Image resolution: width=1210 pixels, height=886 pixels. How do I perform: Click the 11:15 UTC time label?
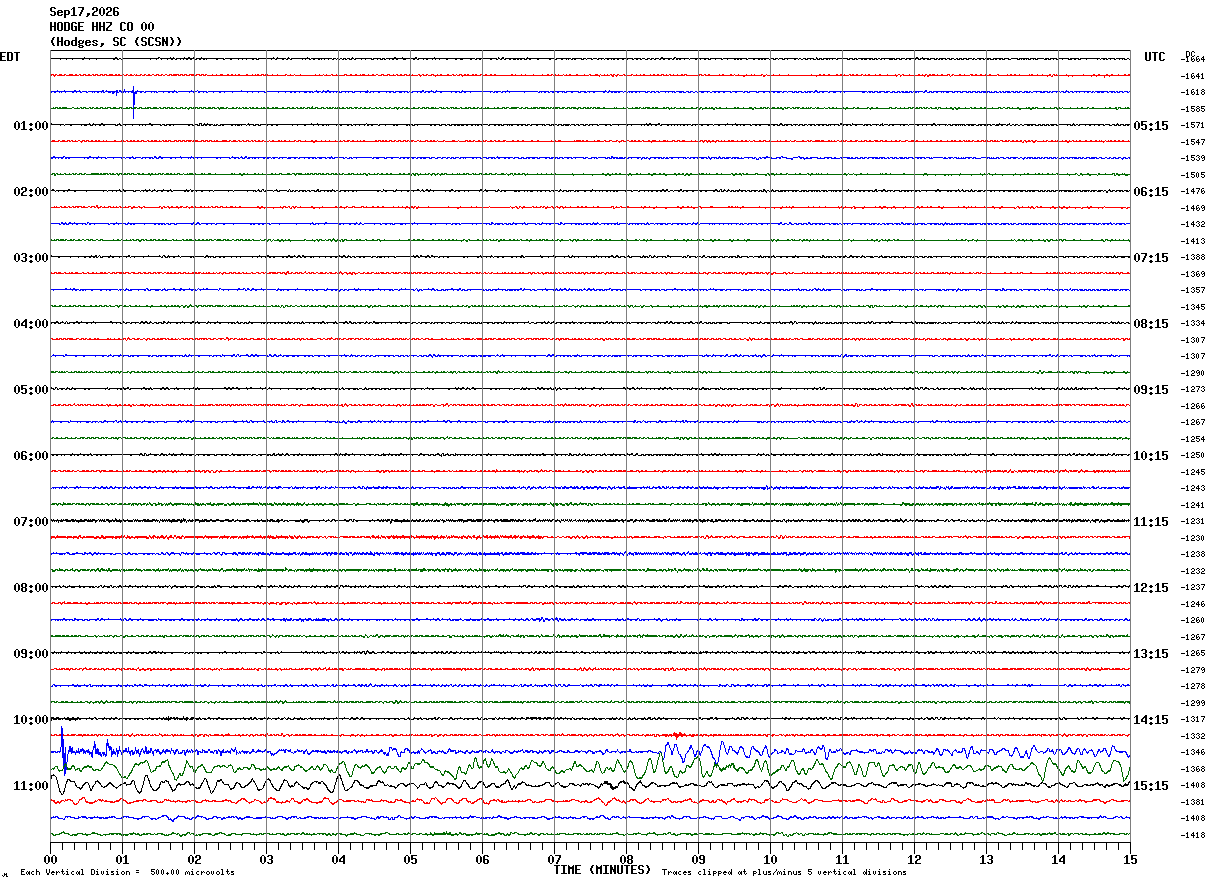coord(1150,522)
